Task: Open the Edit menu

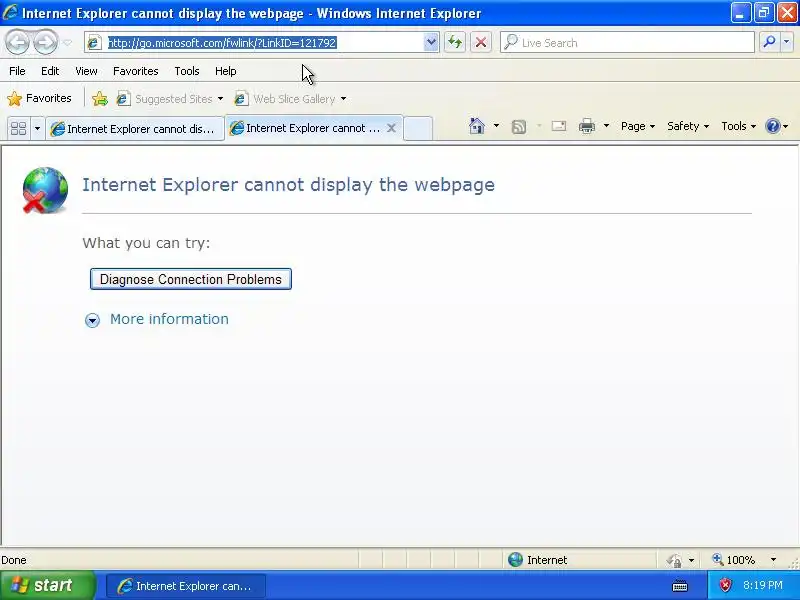Action: (x=50, y=71)
